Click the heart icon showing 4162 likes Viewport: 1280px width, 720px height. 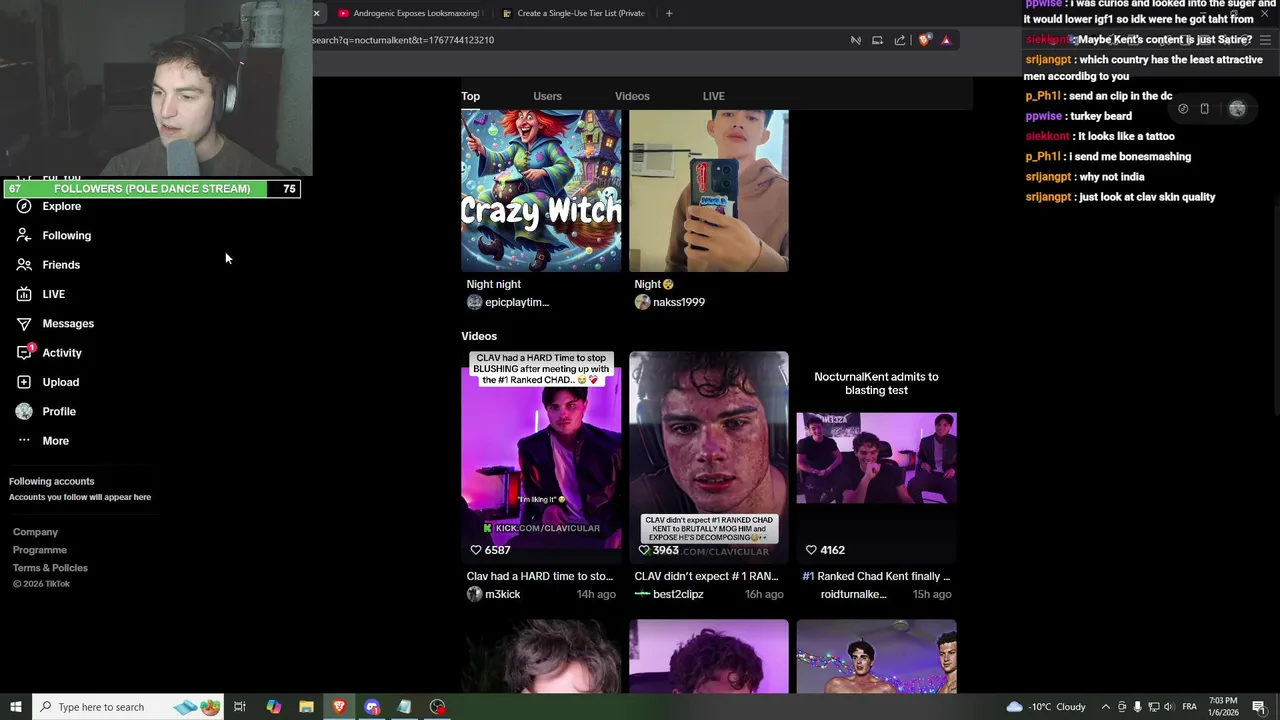coord(811,550)
